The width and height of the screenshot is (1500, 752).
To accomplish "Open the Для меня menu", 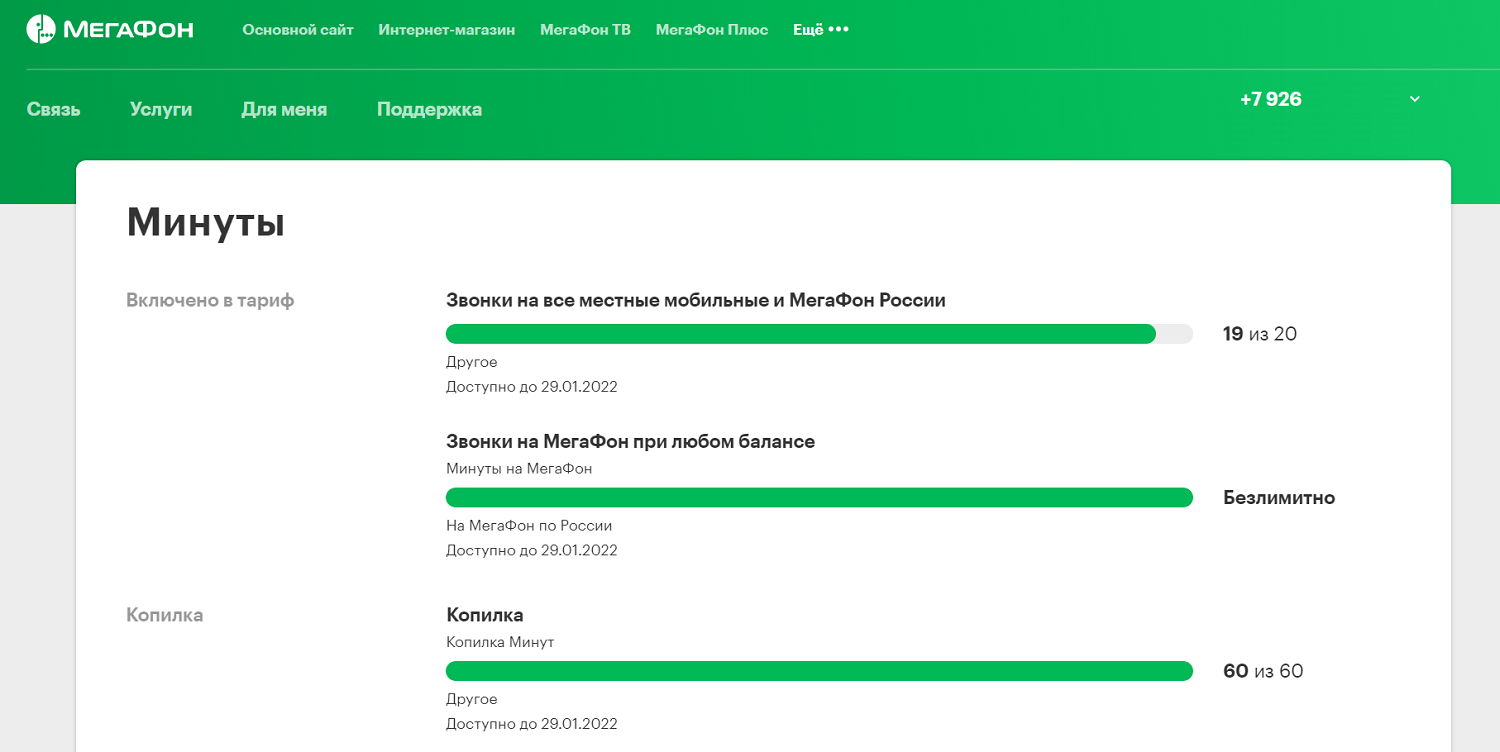I will 284,109.
